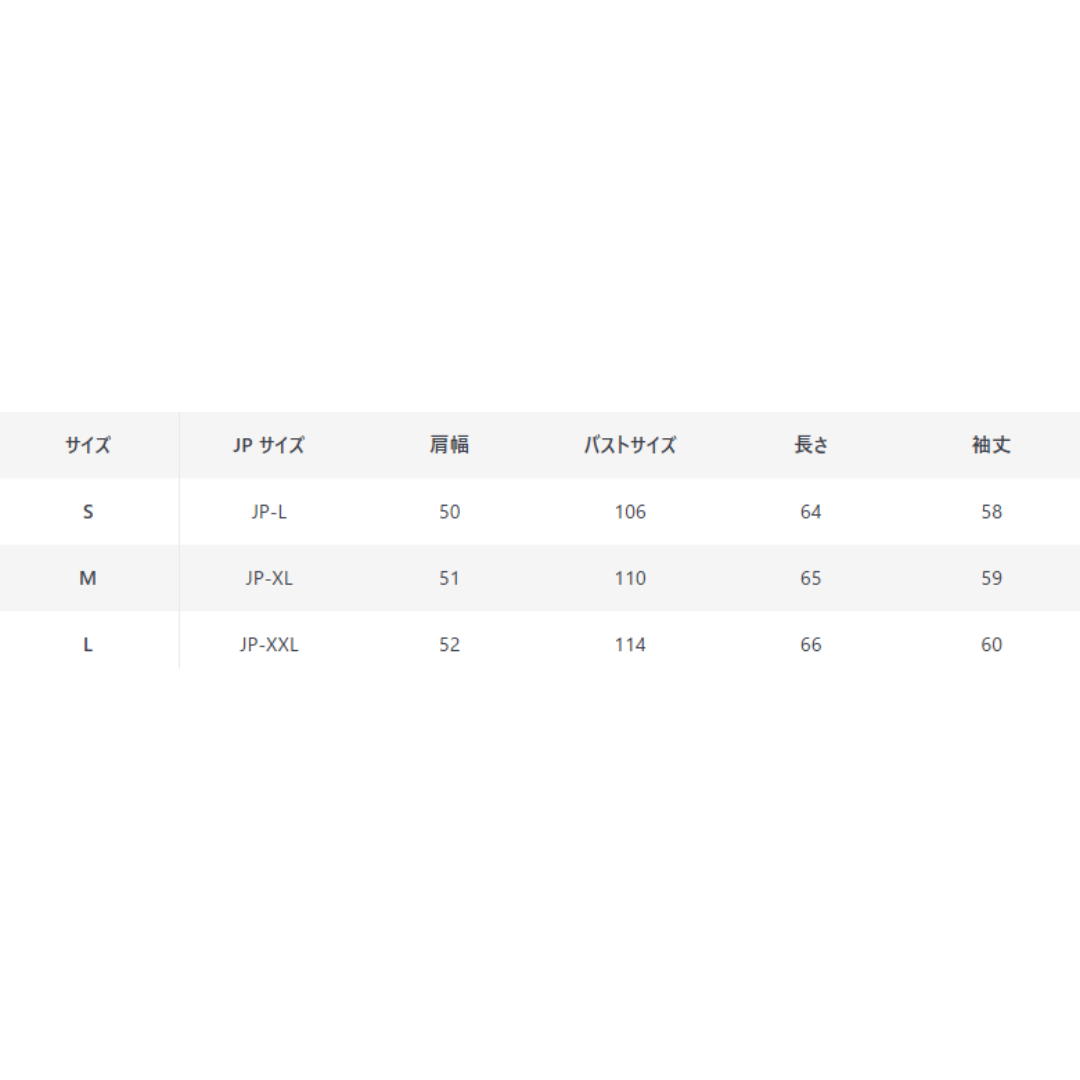Select the S size row label
Screen dimensions: 1080x1080
tap(87, 512)
